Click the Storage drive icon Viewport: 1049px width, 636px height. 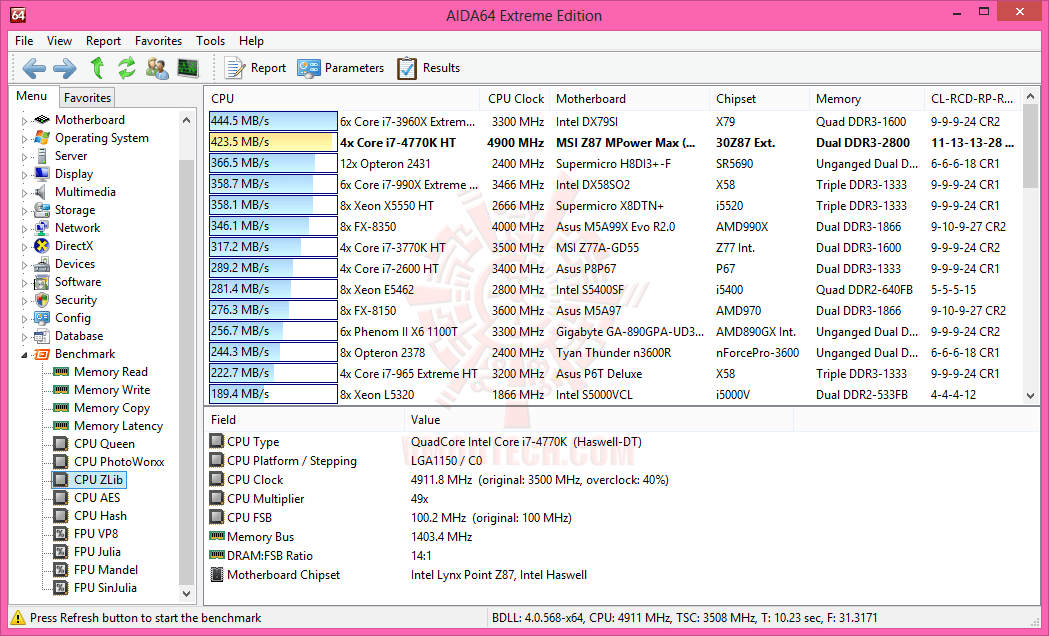41,210
